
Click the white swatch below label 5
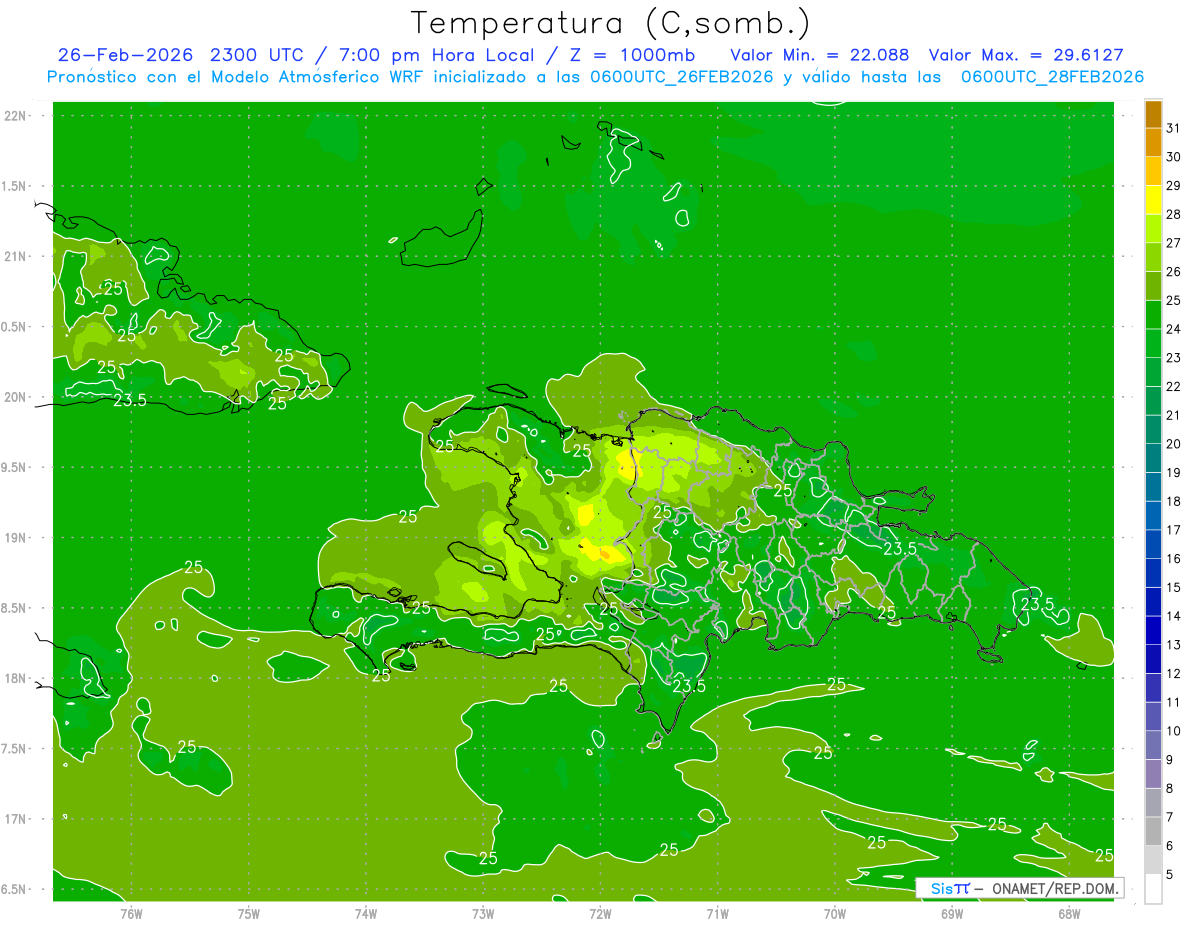pyautogui.click(x=1153, y=888)
